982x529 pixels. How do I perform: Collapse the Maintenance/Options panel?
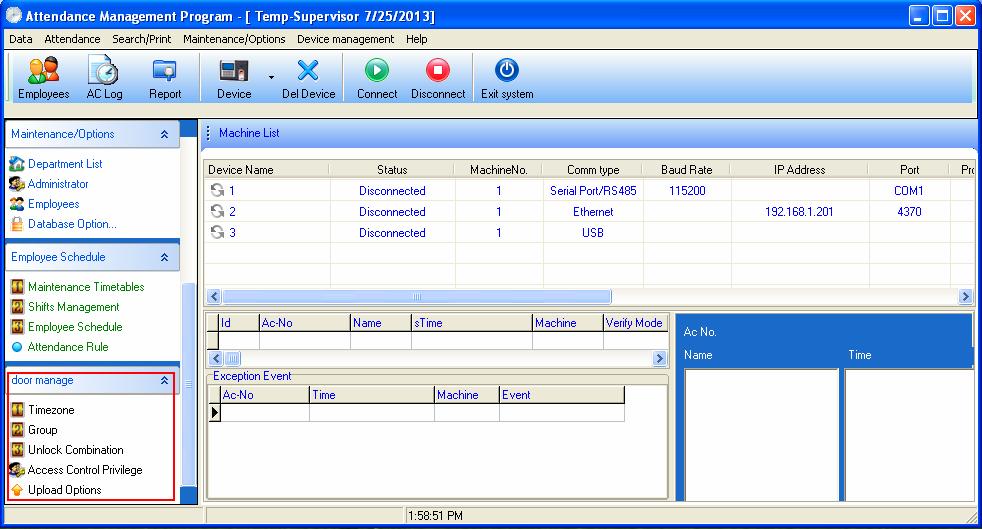(x=164, y=134)
